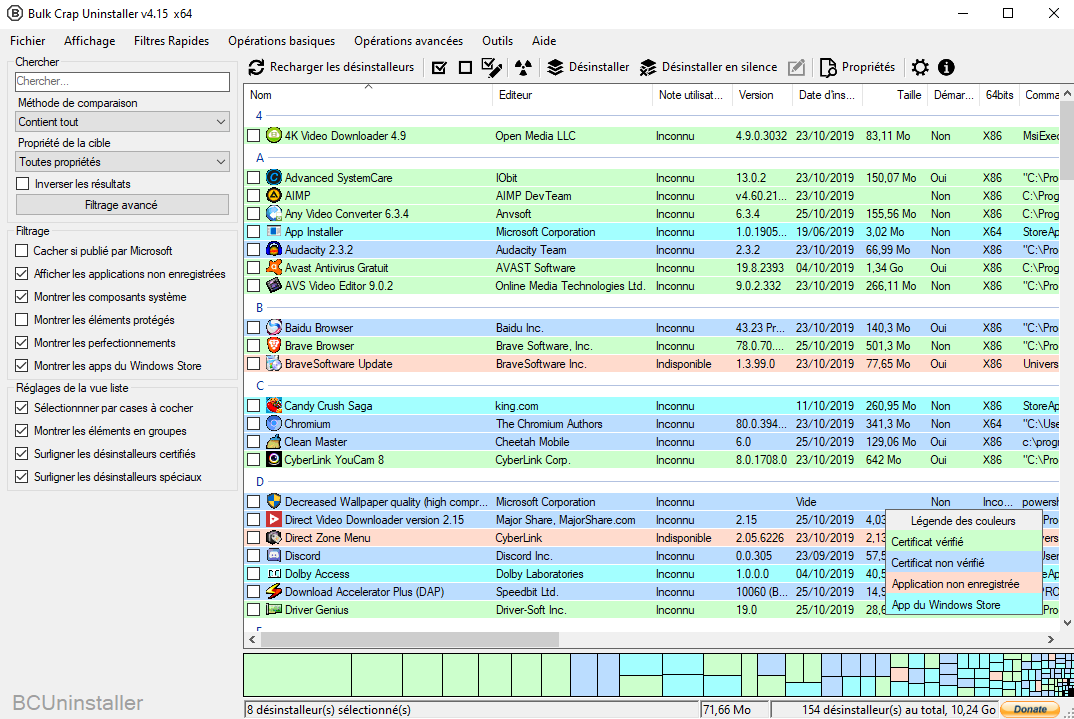Click the select-all checked box toolbar icon

tap(440, 67)
